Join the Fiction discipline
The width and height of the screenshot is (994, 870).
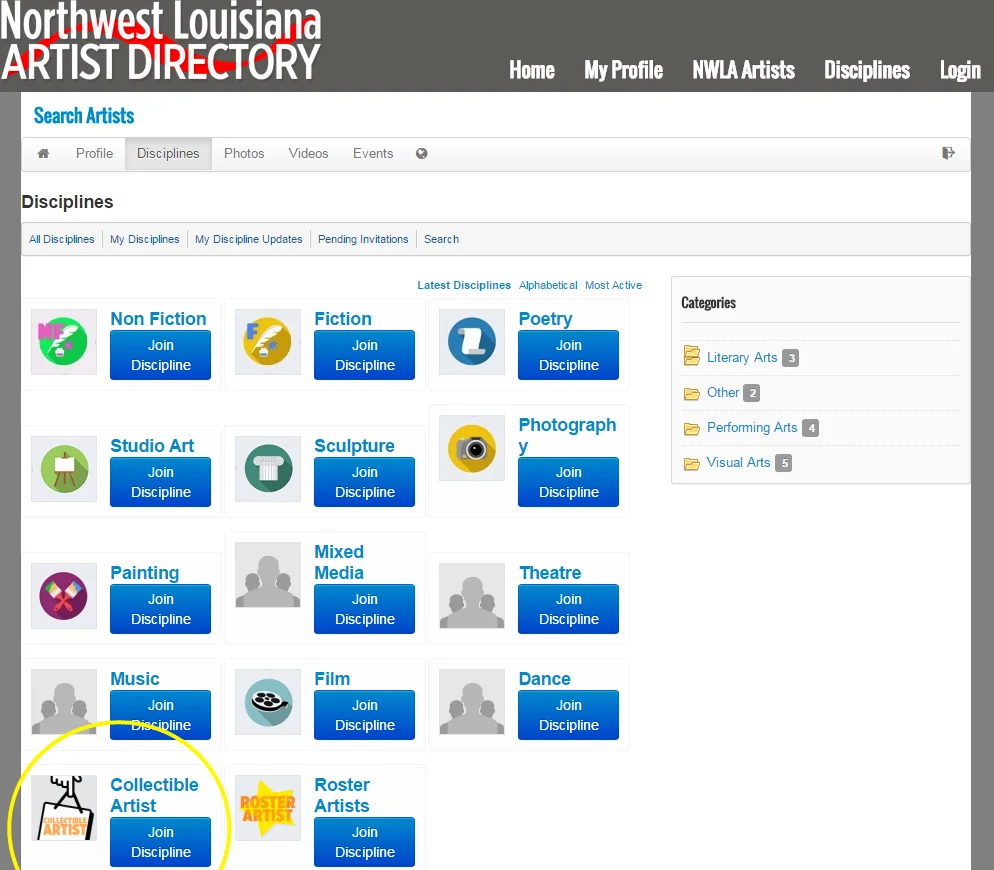coord(365,355)
